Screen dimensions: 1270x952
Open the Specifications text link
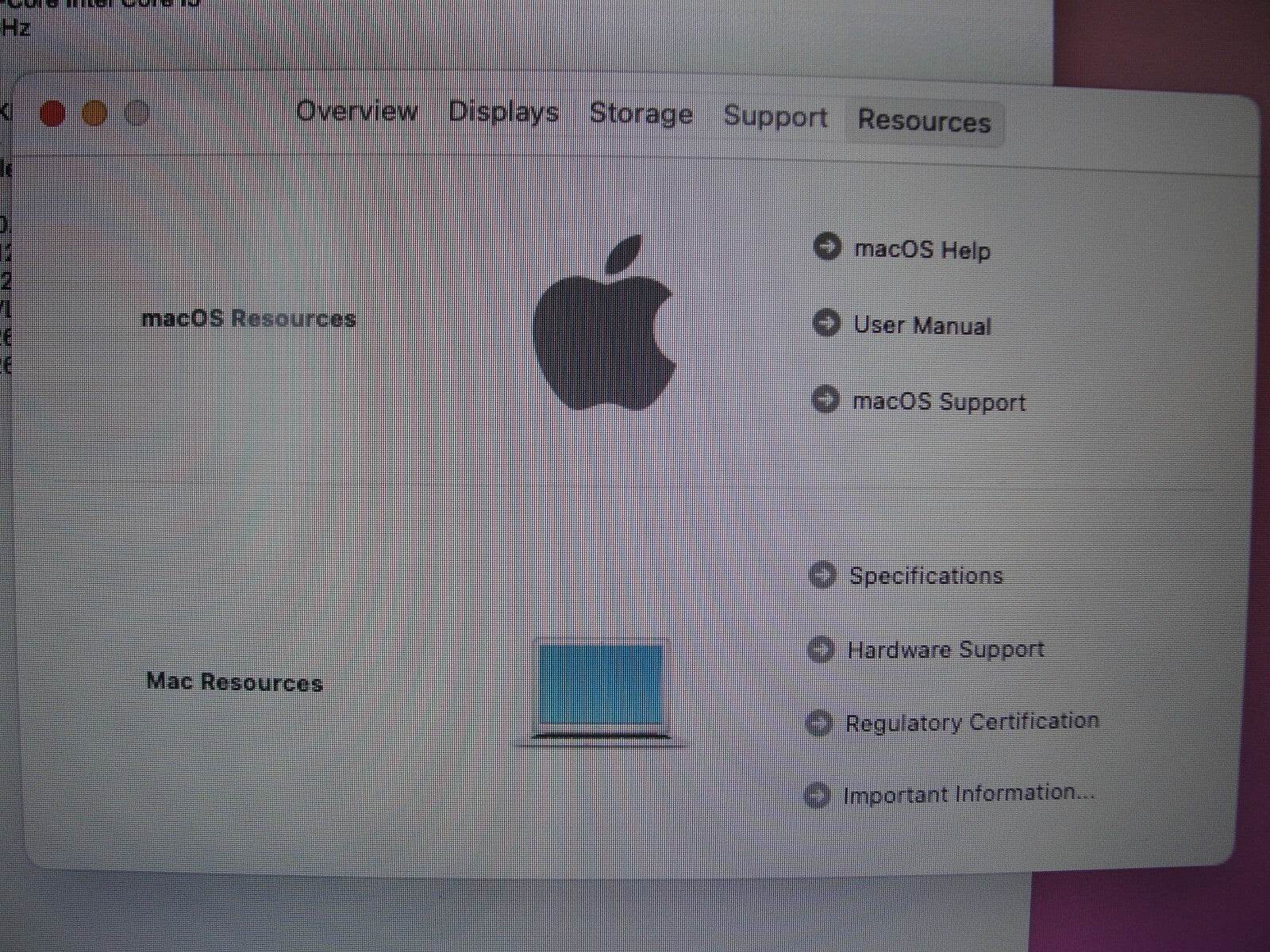(926, 575)
